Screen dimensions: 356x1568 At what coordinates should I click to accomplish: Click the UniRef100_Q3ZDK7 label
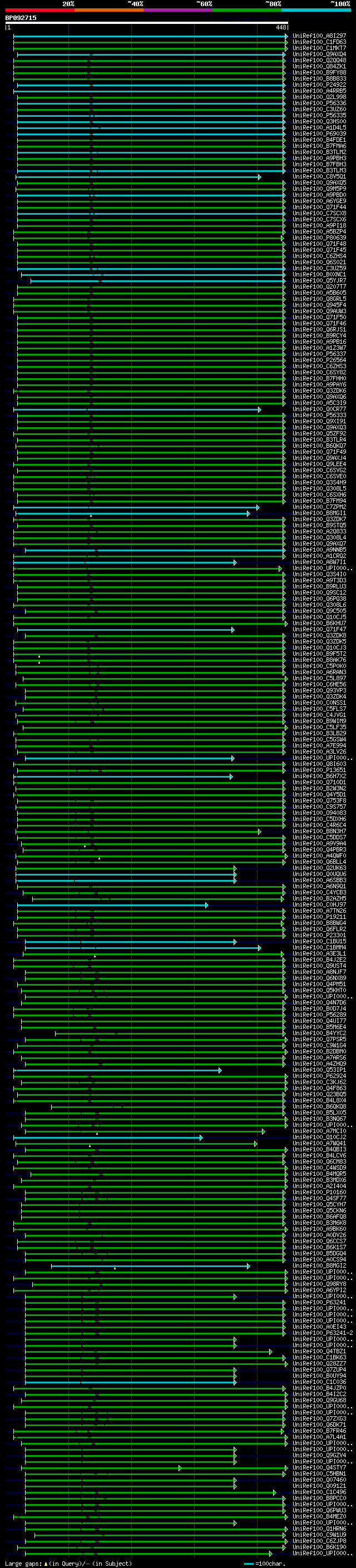point(319,519)
